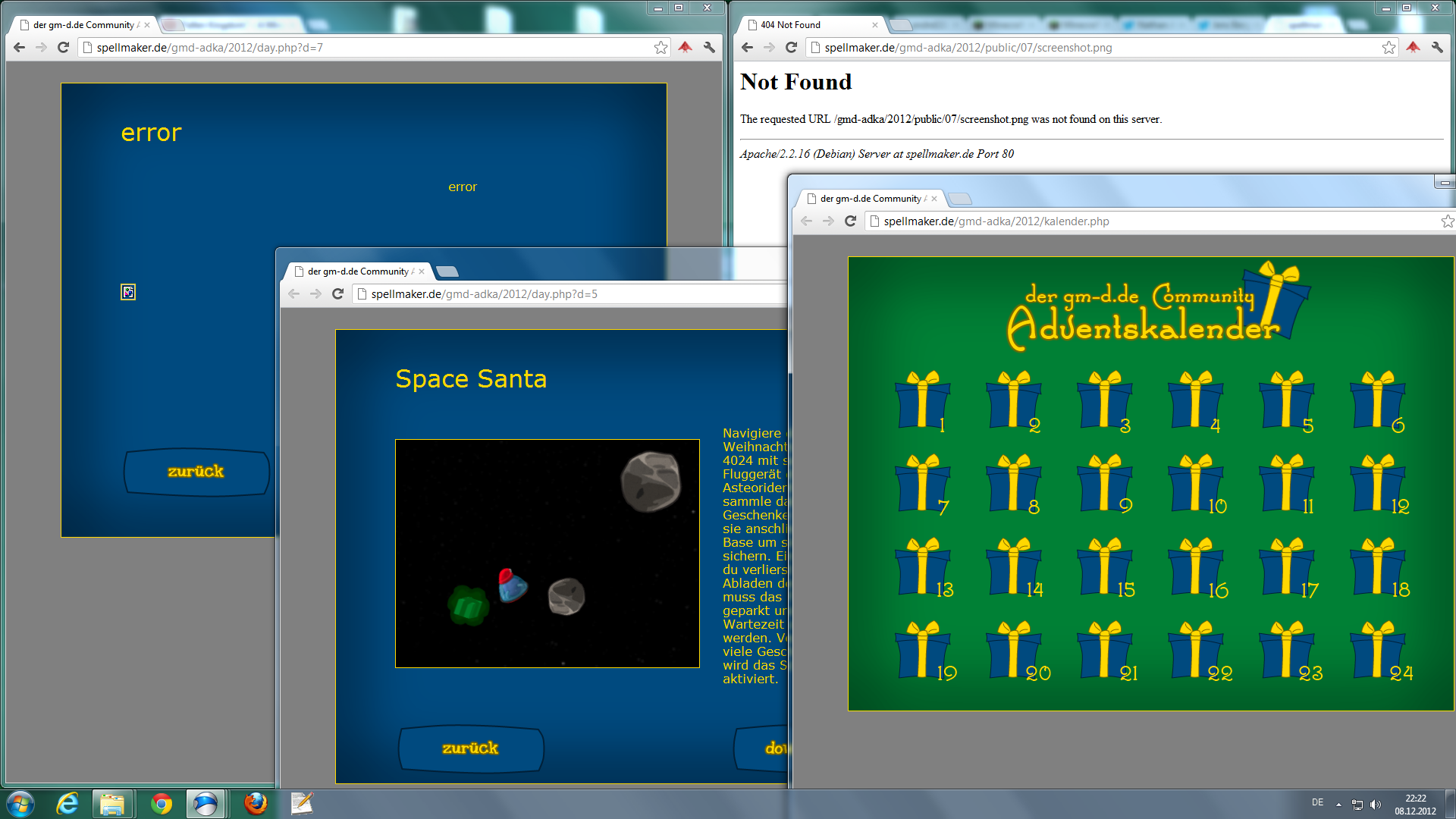Open the Windows Start menu
Viewport: 1456px width, 819px height.
[20, 803]
